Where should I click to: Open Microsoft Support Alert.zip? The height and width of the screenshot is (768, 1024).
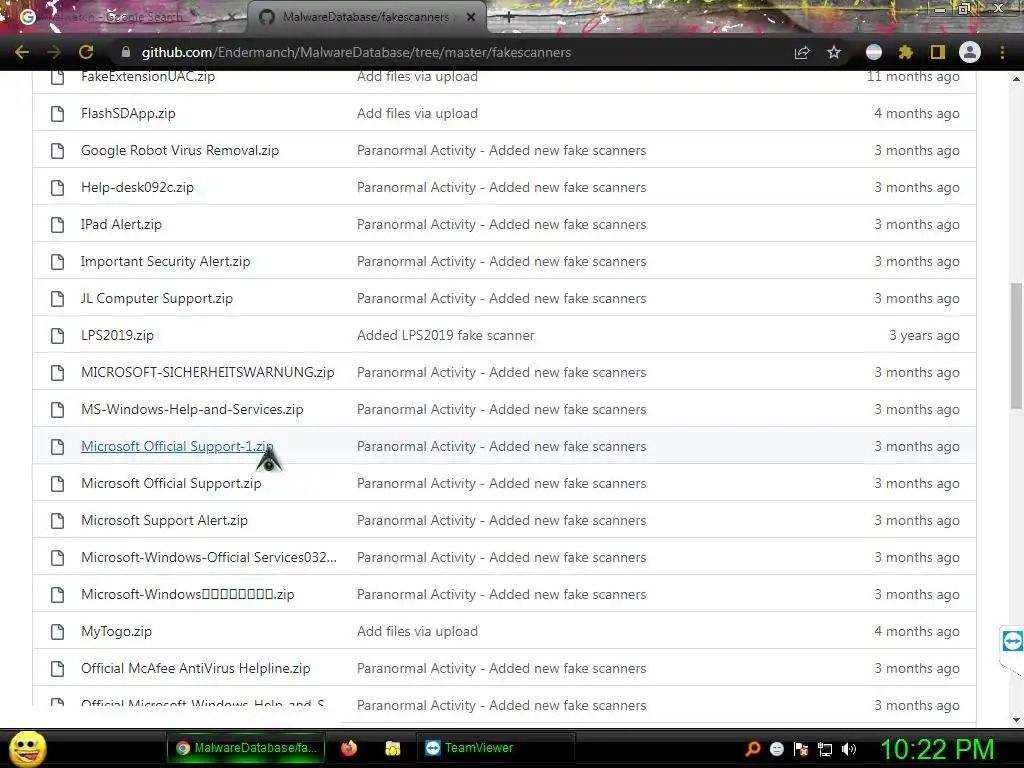coord(164,520)
